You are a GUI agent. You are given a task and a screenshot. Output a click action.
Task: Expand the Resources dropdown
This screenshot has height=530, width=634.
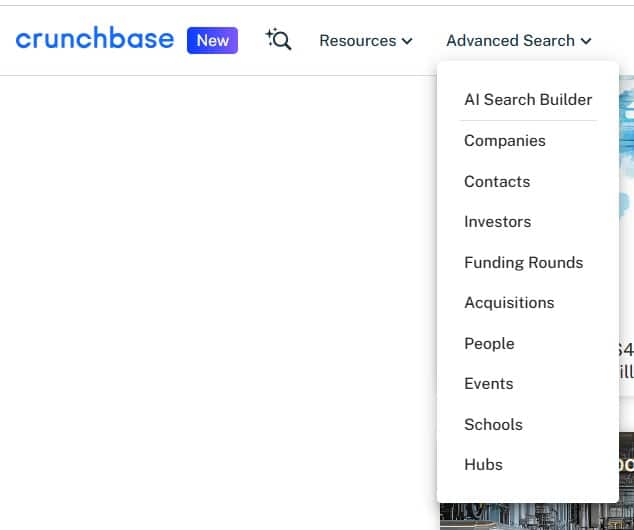366,41
